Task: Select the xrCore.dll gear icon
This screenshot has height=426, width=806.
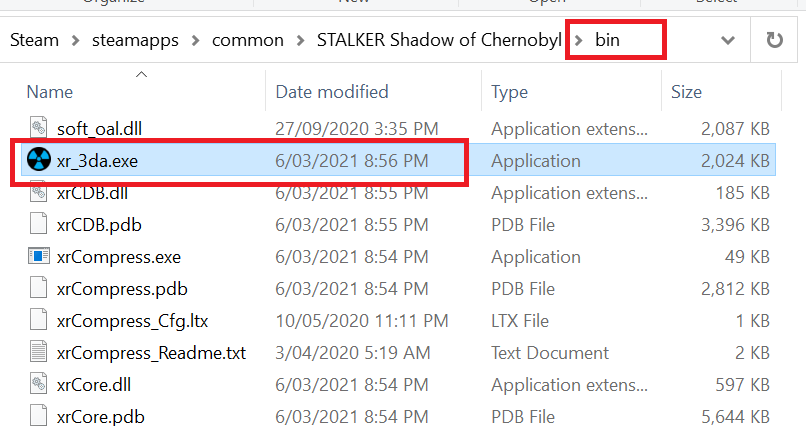Action: (38, 384)
